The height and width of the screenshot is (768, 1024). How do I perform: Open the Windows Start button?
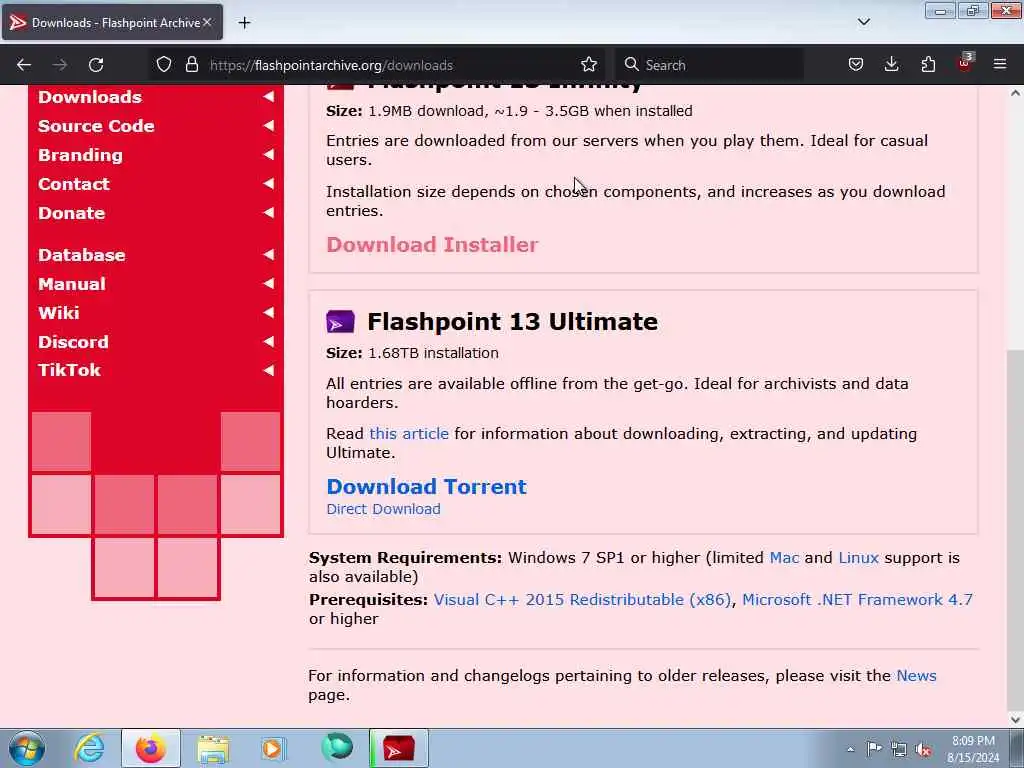(x=27, y=748)
